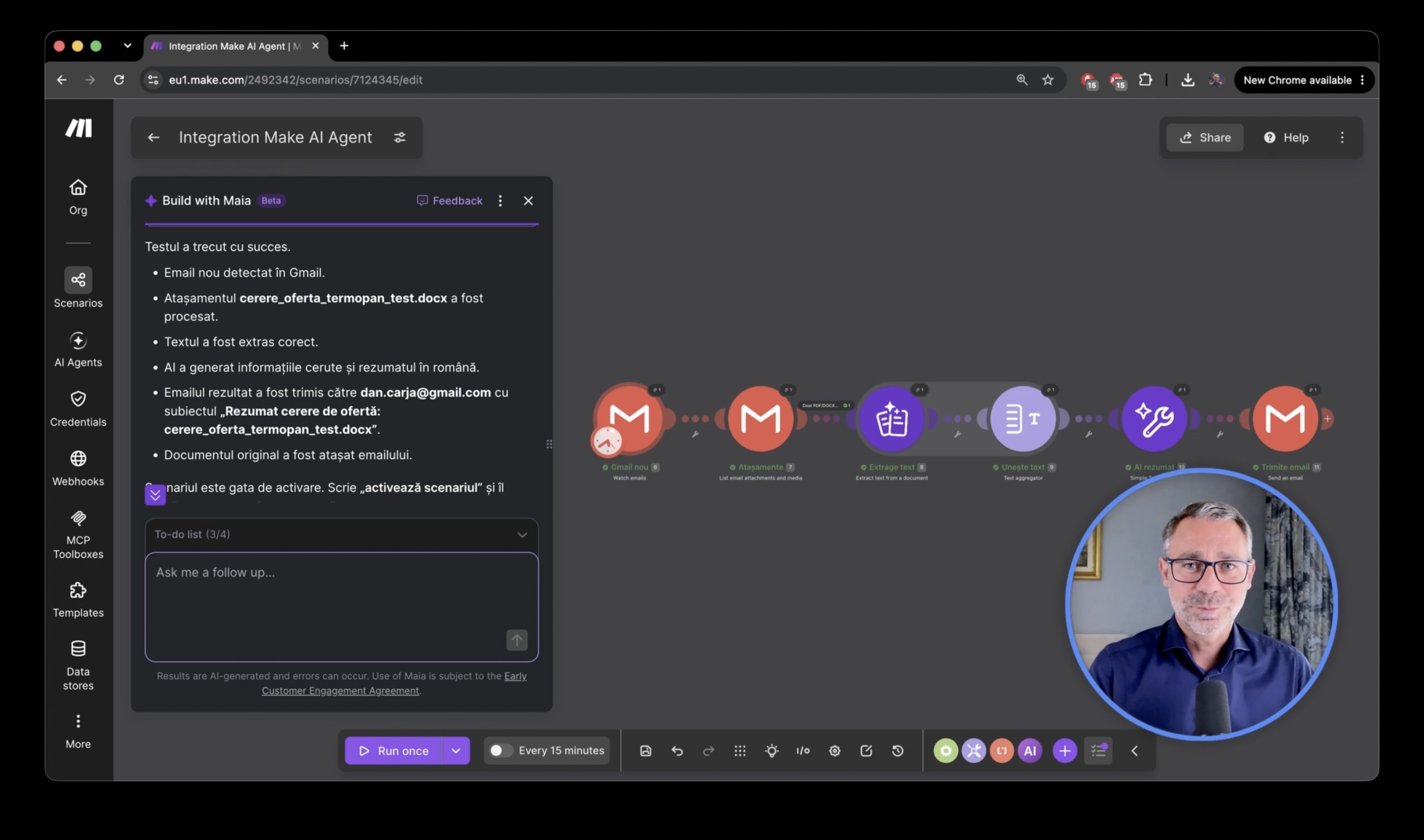Open Maia panel three-dot menu
The height and width of the screenshot is (840, 1424).
[500, 200]
